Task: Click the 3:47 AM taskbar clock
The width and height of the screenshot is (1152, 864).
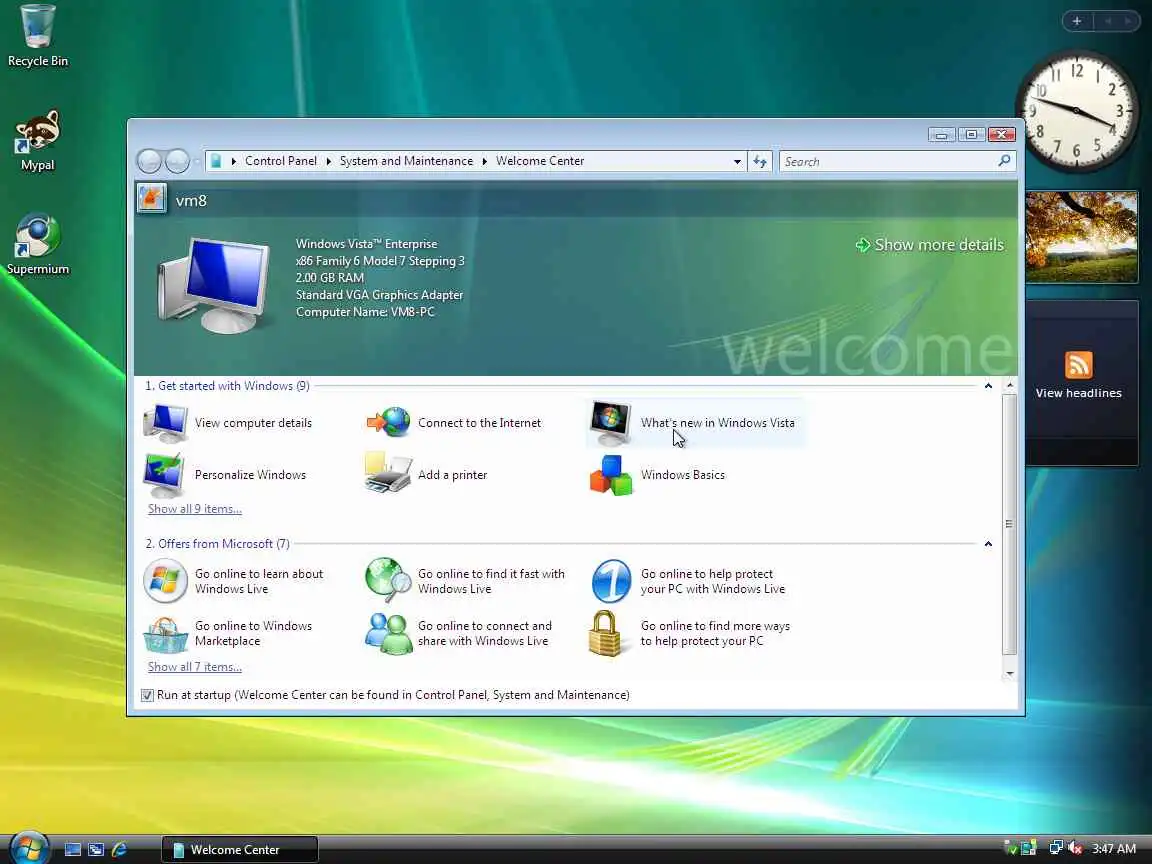Action: (x=1114, y=849)
